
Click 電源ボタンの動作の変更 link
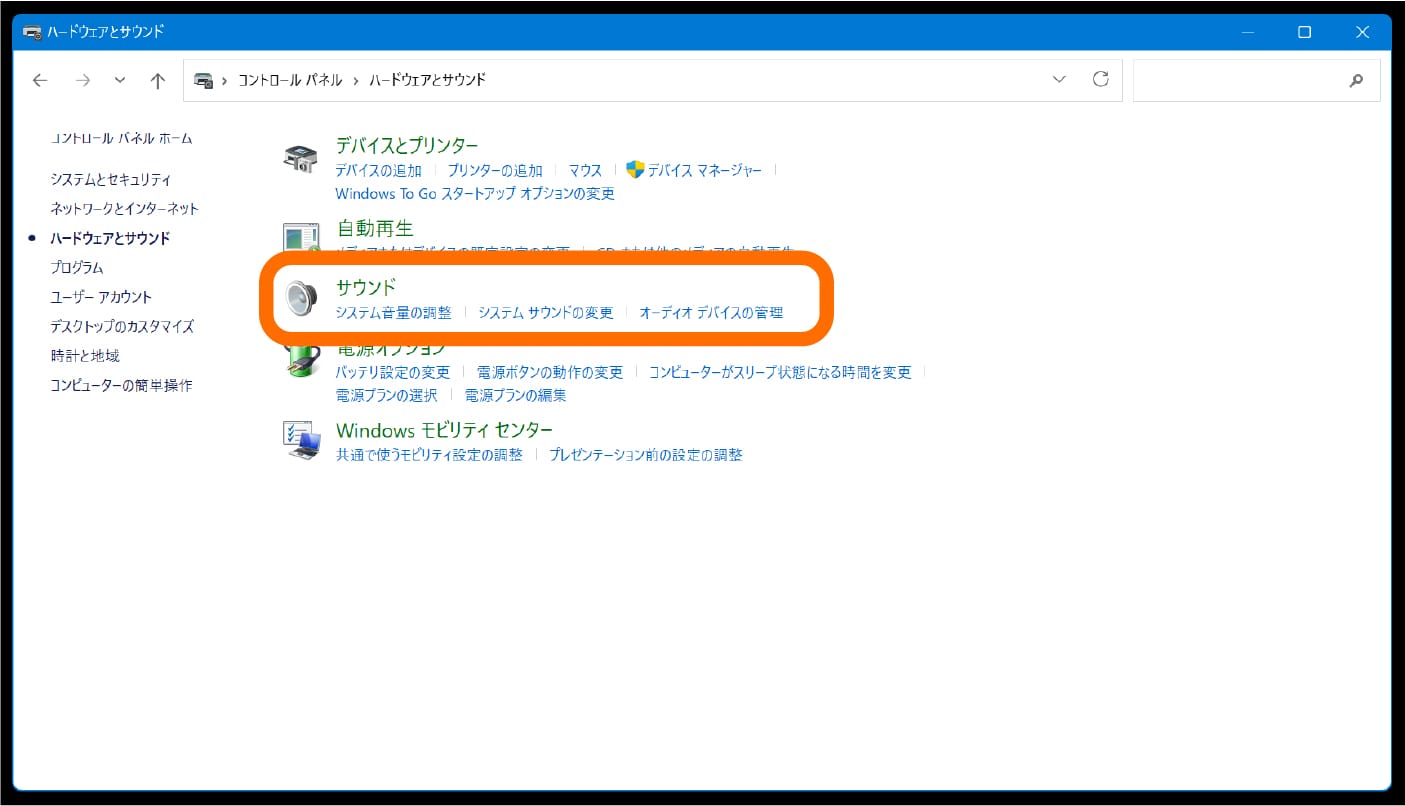[x=549, y=372]
